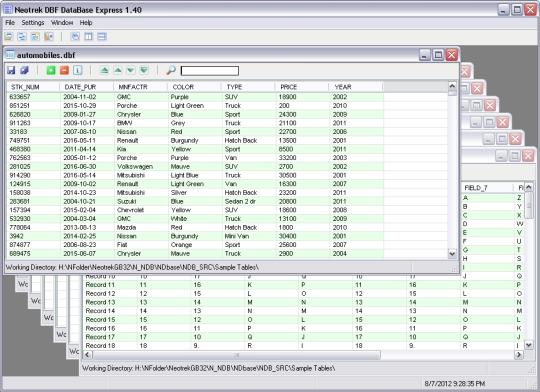Jump to first record arrow icon
Viewport: 540px width, 392px height.
[104, 71]
